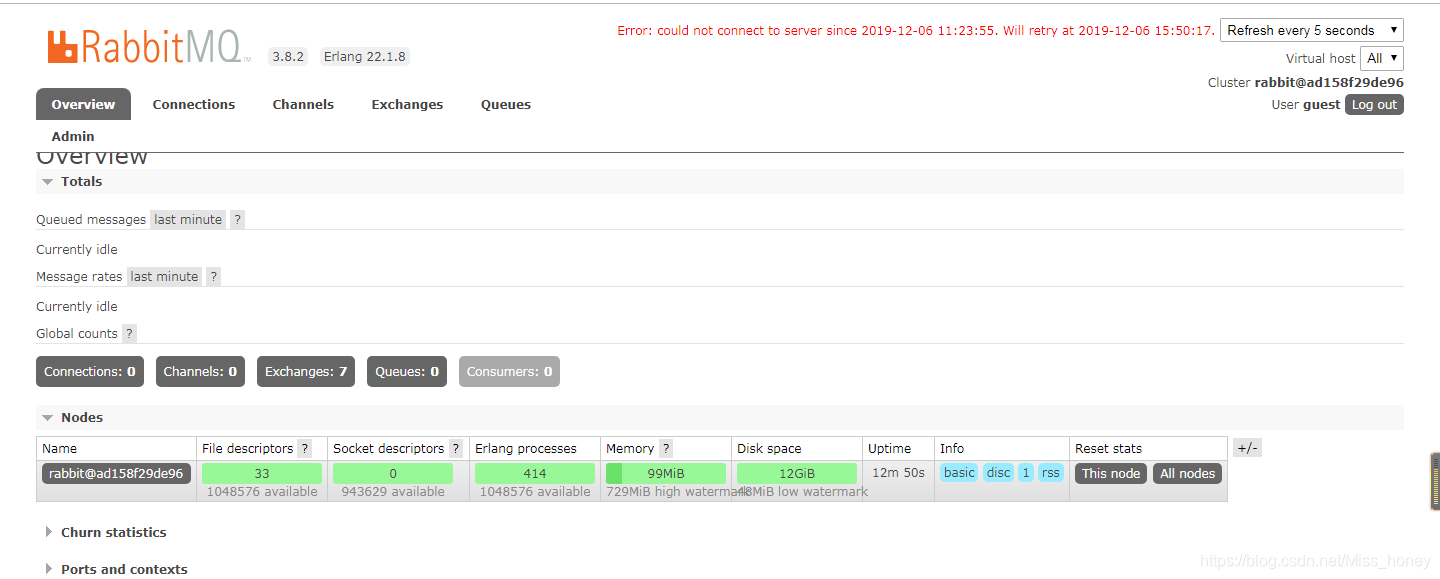Click the version label 3.8.2
This screenshot has width=1440, height=579.
click(x=288, y=56)
